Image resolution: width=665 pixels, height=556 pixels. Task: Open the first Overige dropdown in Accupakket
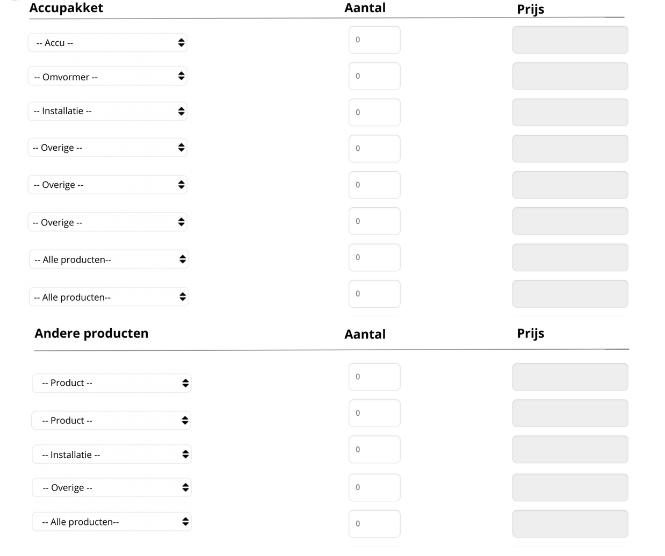point(108,148)
